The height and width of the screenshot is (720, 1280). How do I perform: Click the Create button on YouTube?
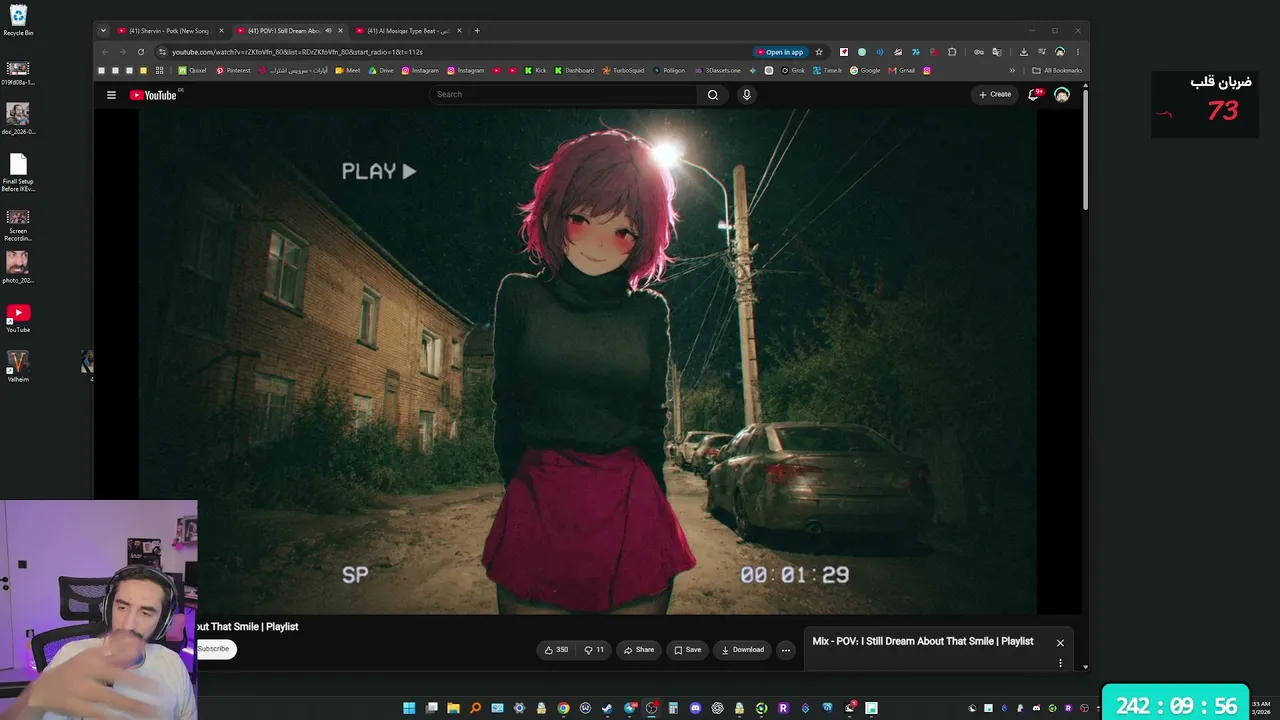pyautogui.click(x=995, y=95)
